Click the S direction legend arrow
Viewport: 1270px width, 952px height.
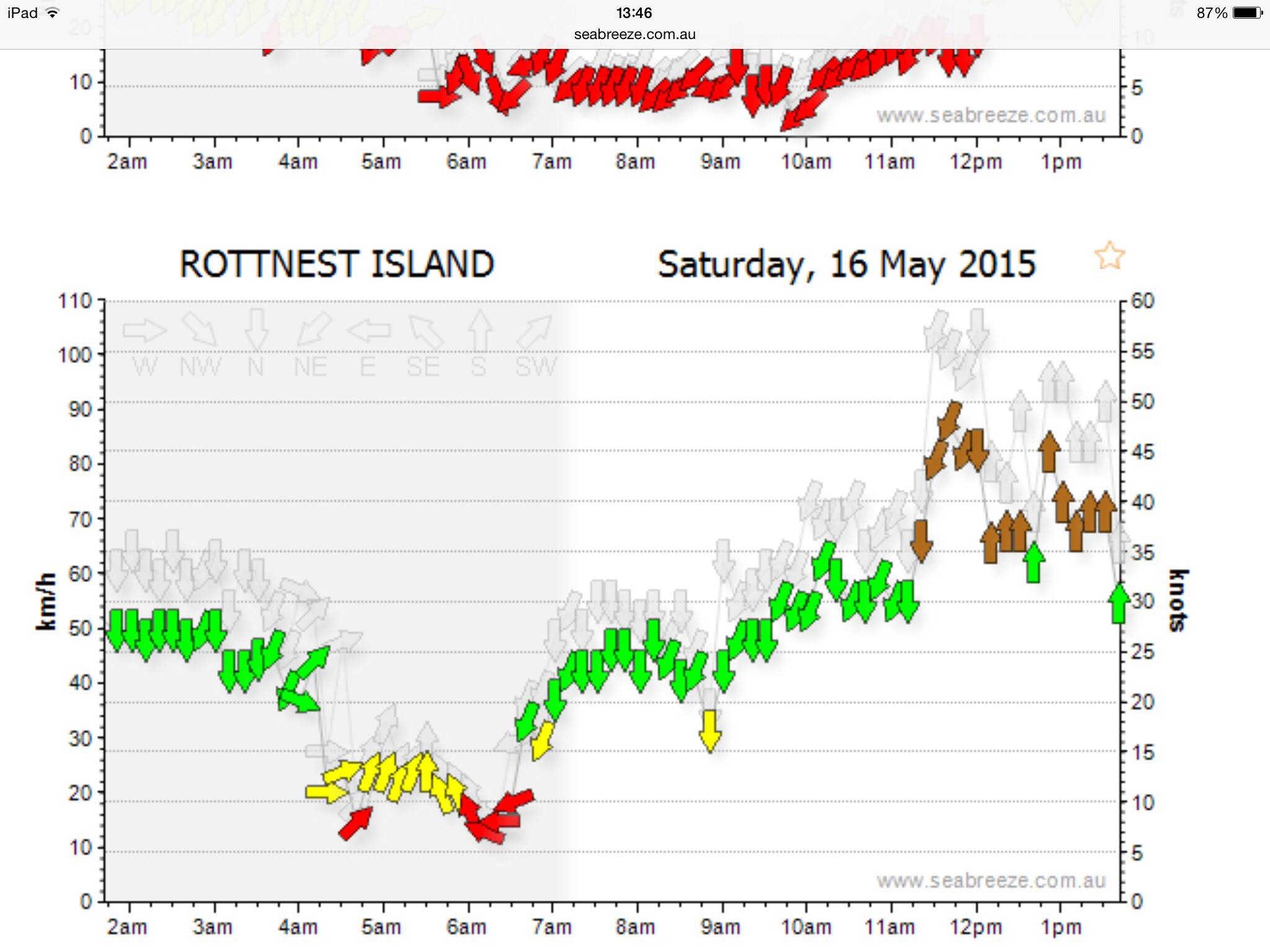pos(479,330)
